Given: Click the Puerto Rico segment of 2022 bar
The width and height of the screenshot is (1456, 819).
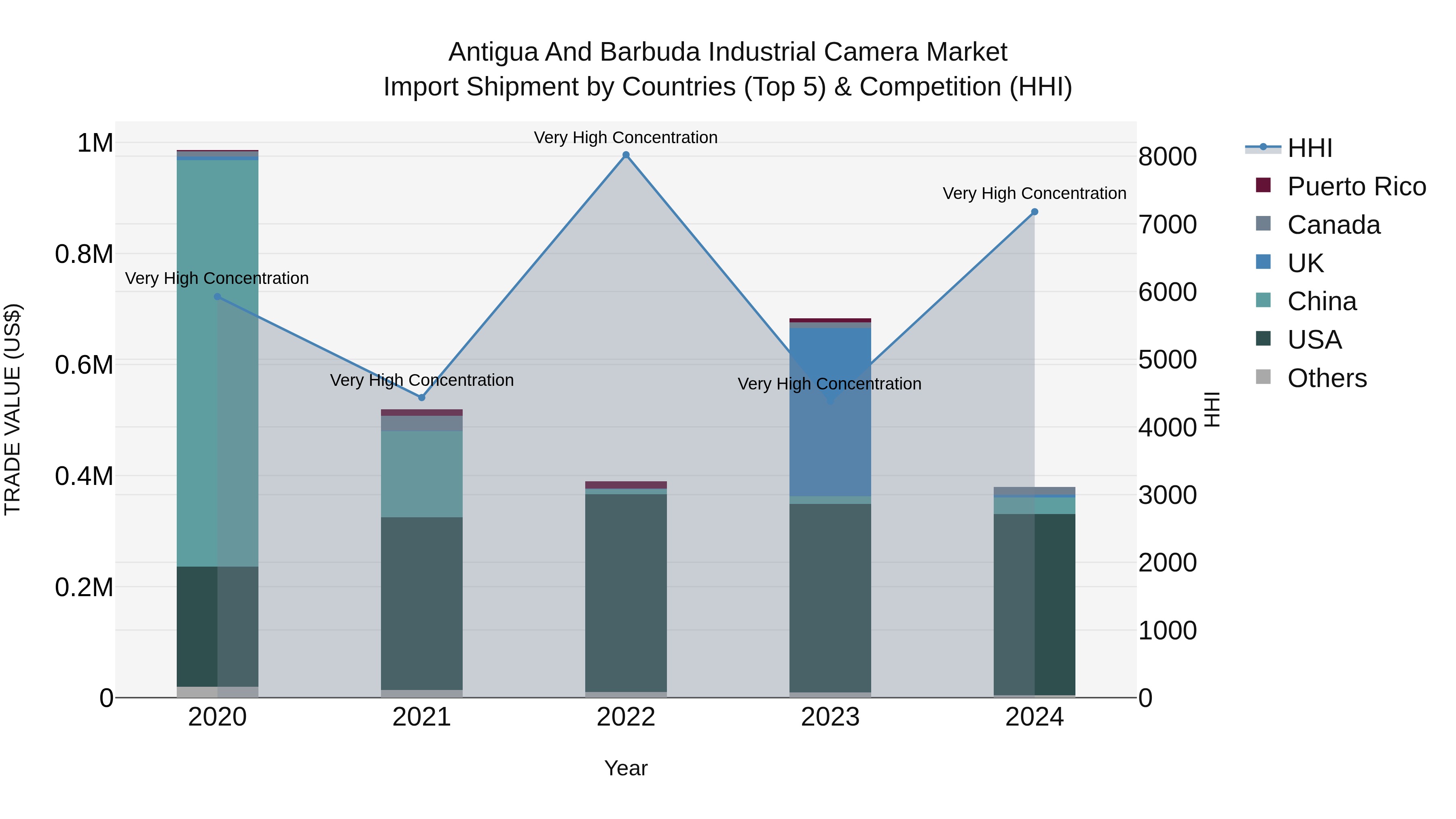Looking at the screenshot, I should (626, 485).
